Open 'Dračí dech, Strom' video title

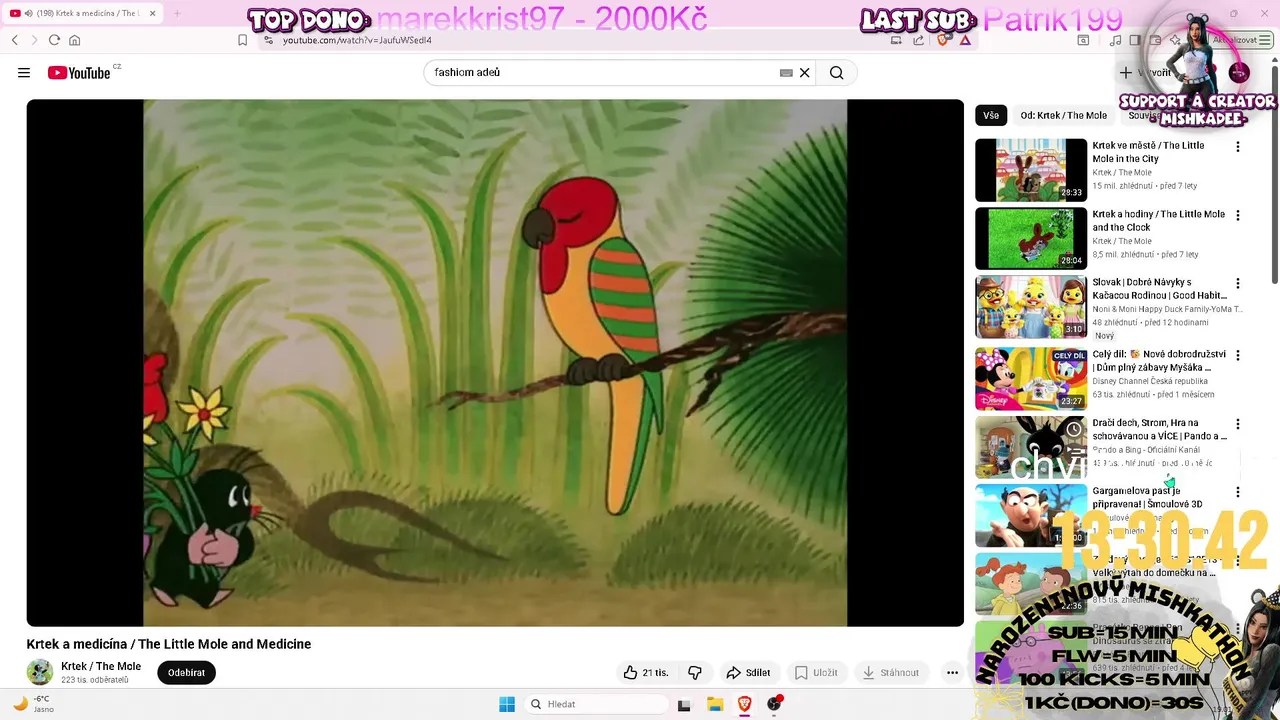(x=1159, y=429)
